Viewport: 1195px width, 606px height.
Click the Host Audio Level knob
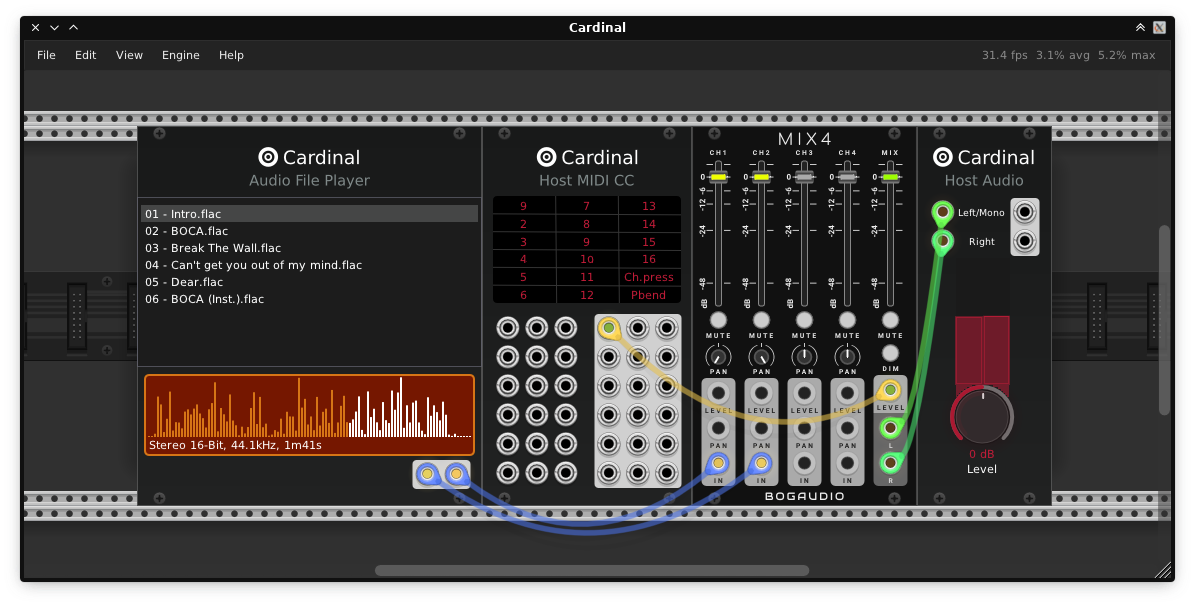[x=982, y=415]
